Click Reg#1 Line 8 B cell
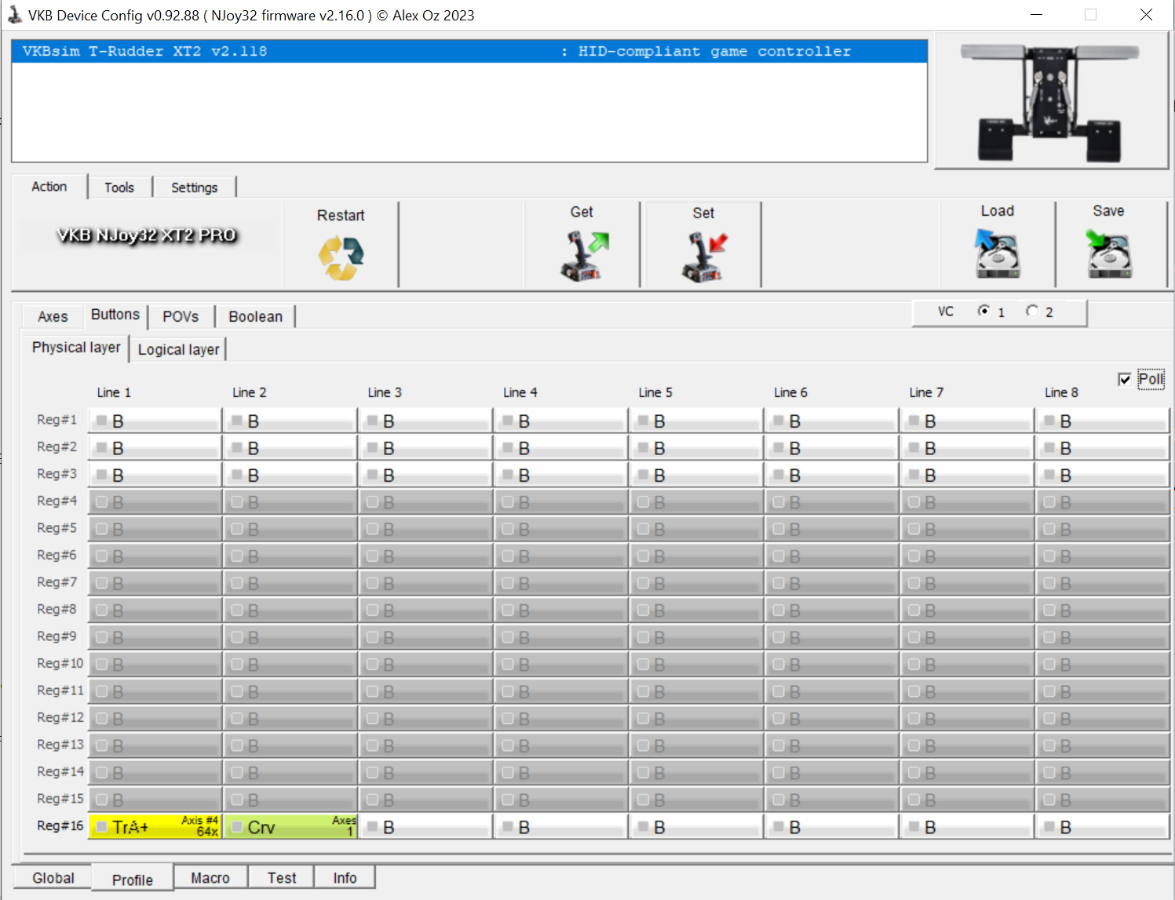Screen dimensions: 1175x900 point(1102,421)
